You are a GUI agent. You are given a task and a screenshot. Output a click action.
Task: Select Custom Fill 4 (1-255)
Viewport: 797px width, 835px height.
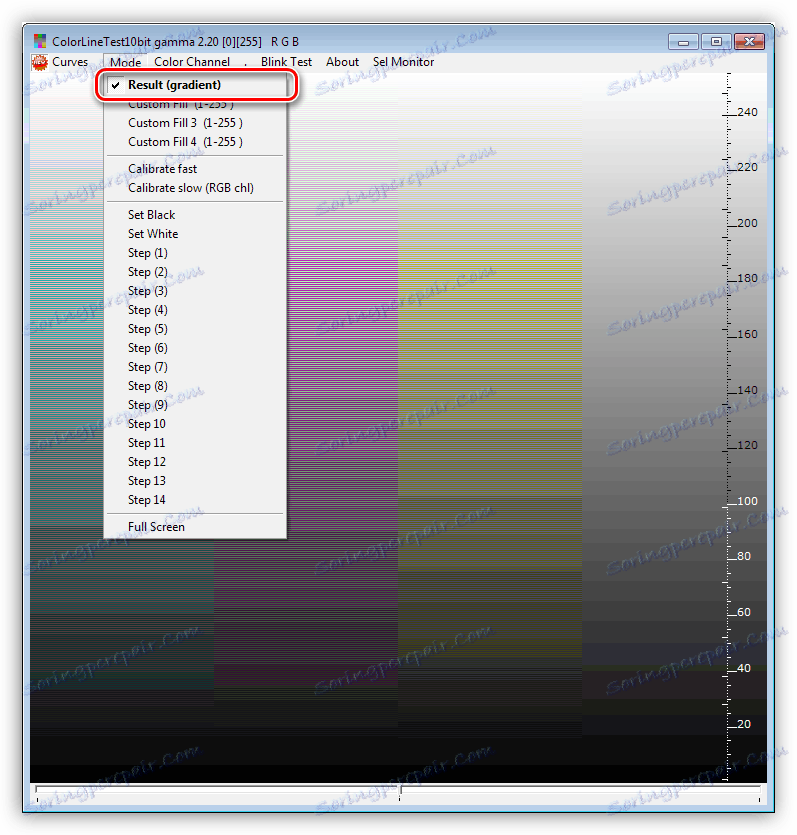click(x=196, y=142)
